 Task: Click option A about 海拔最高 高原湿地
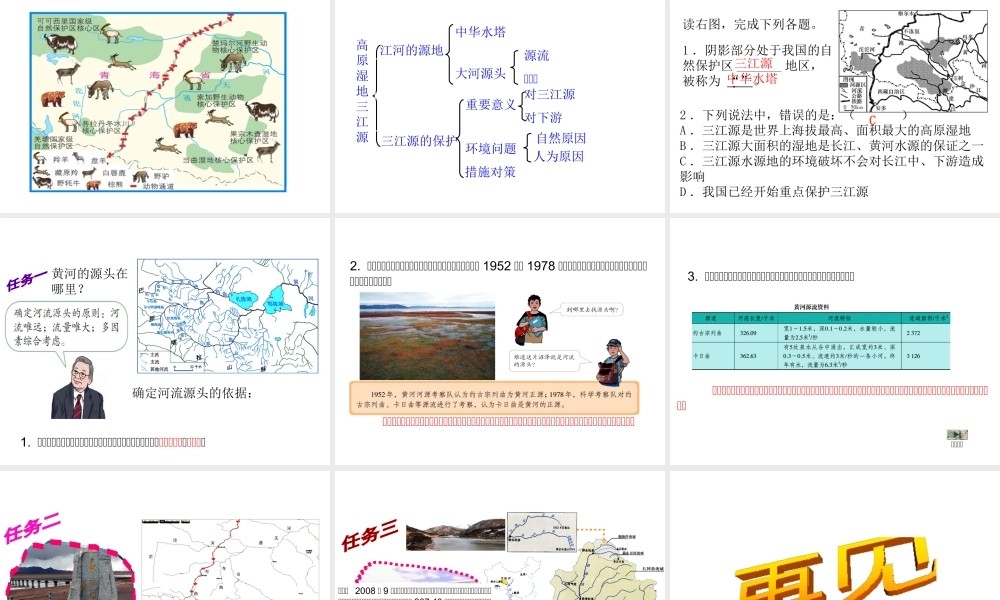825,131
